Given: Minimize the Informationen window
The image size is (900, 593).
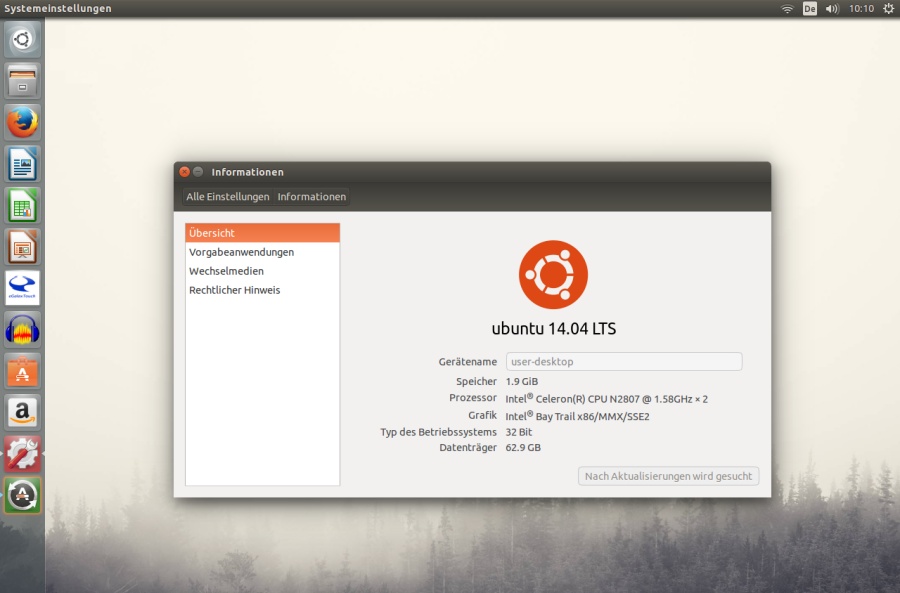Looking at the screenshot, I should tap(198, 172).
